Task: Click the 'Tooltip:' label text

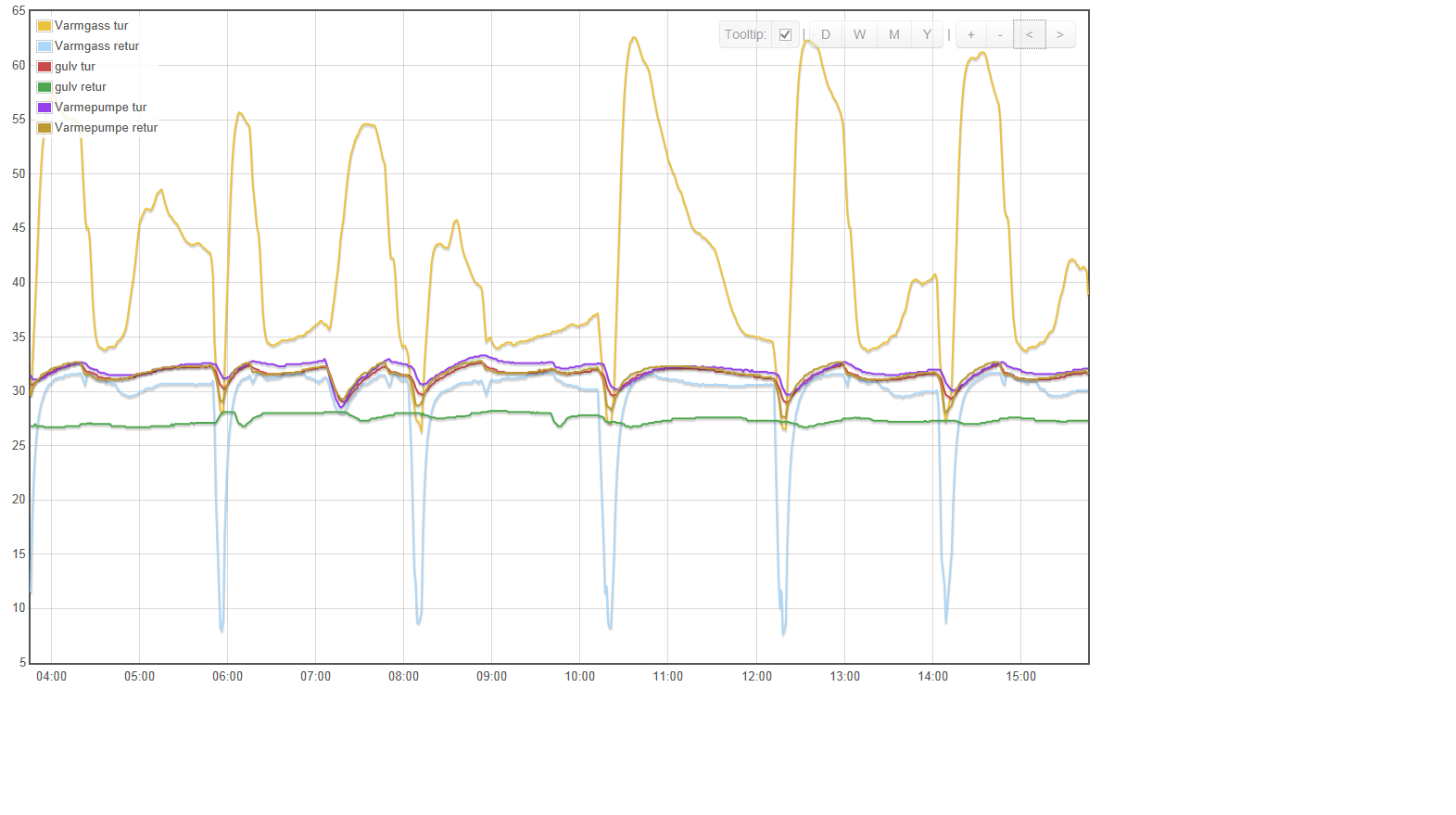Action: click(746, 34)
